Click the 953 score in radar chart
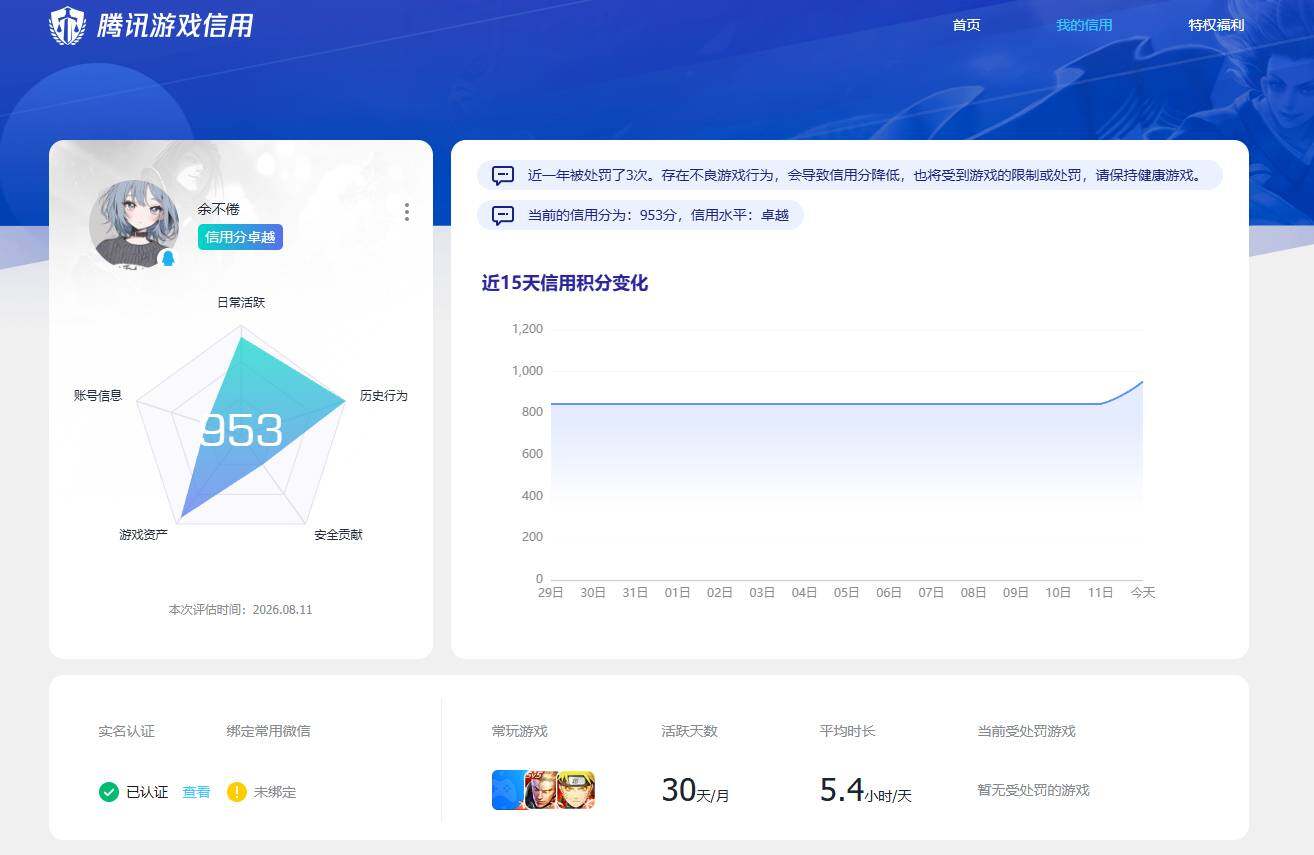This screenshot has width=1314, height=855. click(x=241, y=430)
